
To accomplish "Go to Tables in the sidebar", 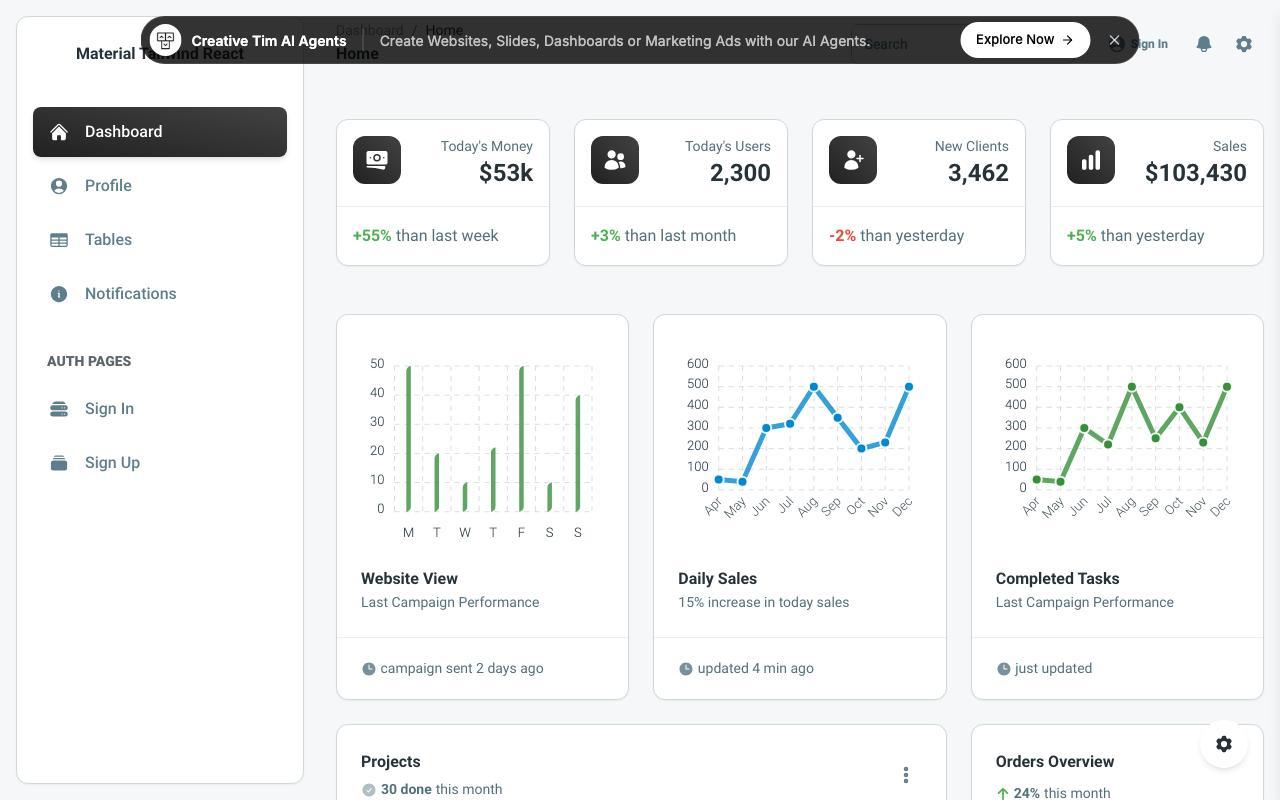I will click(x=160, y=240).
